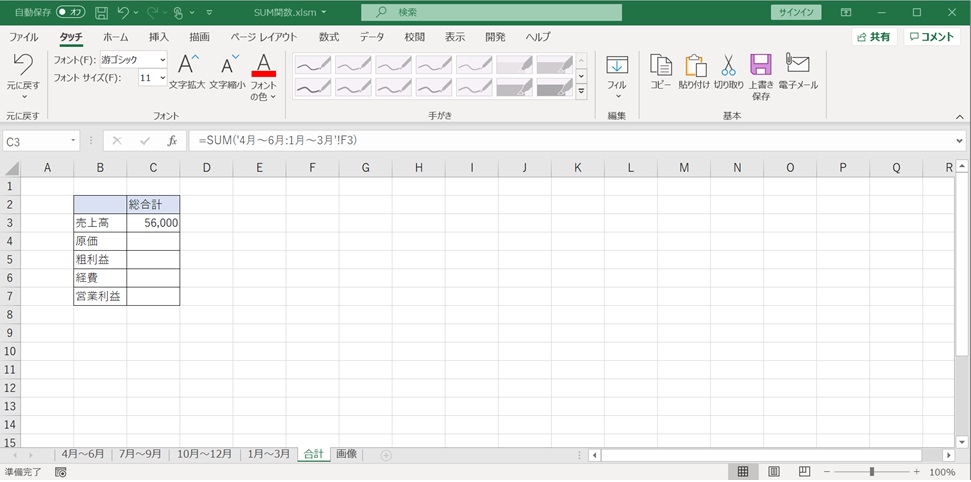Click the Save (上書き保存) floppy icon
The image size is (971, 482).
click(x=761, y=66)
